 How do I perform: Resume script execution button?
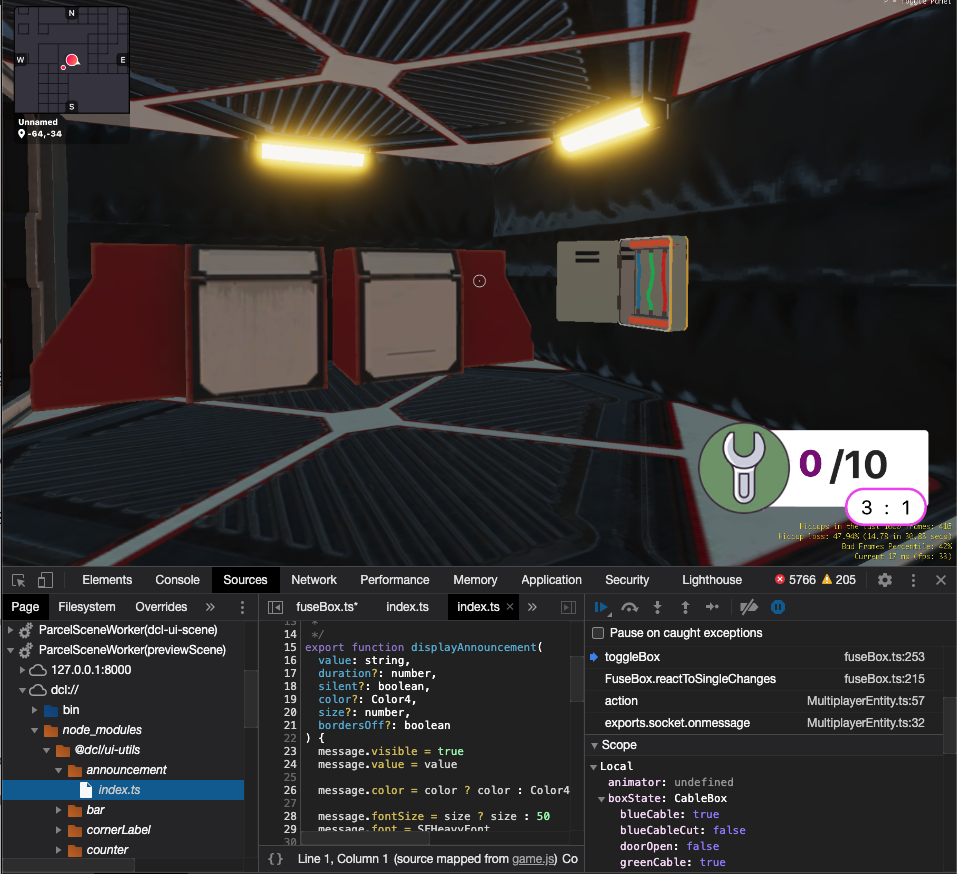pyautogui.click(x=602, y=607)
